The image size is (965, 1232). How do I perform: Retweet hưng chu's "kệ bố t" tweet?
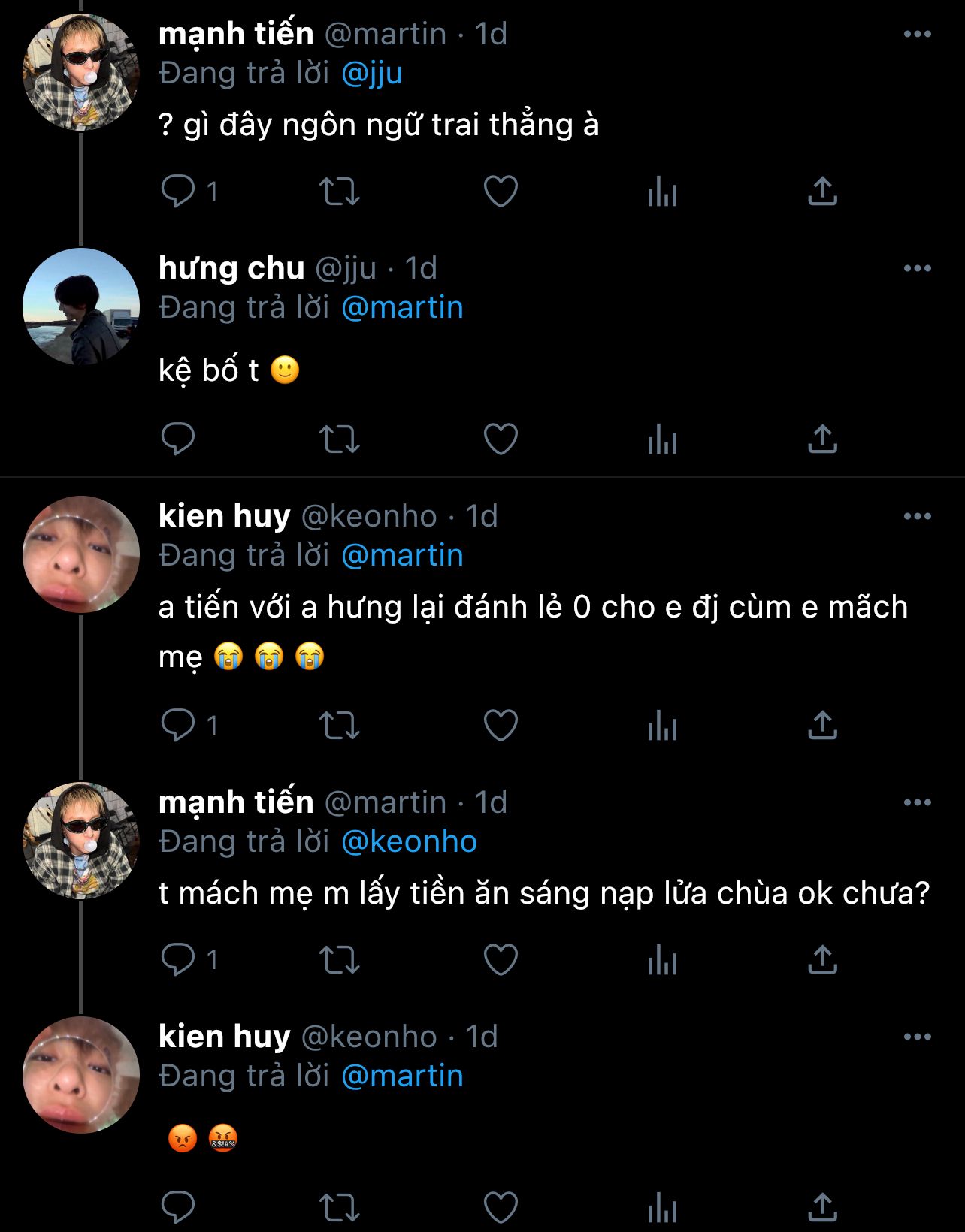point(340,439)
